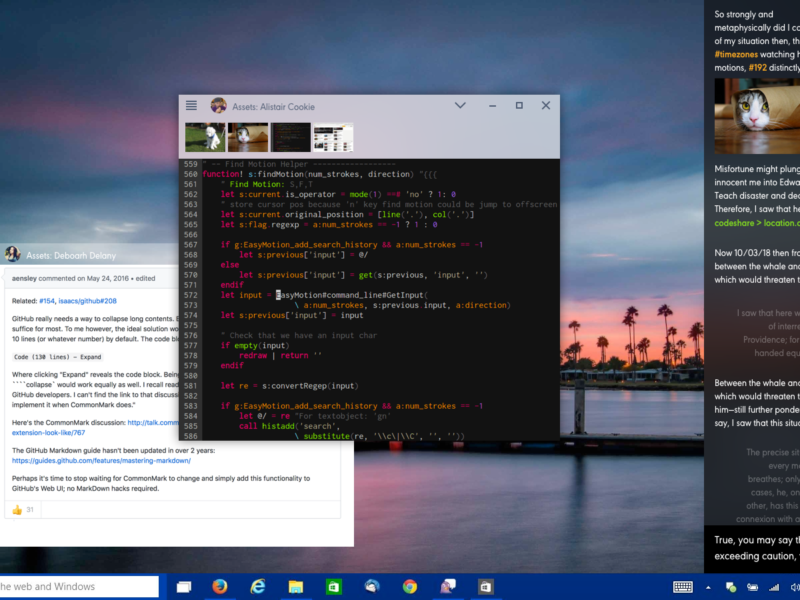Select the dark code screenshot thumbnail
Viewport: 800px width, 600px height.
pos(291,137)
